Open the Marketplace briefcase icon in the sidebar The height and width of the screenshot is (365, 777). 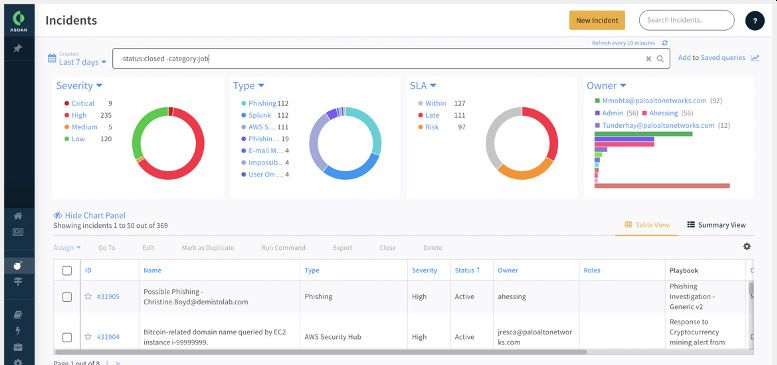pyautogui.click(x=18, y=347)
